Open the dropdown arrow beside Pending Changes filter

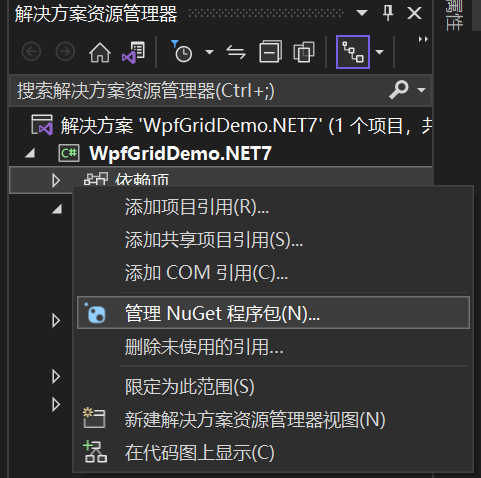point(209,52)
